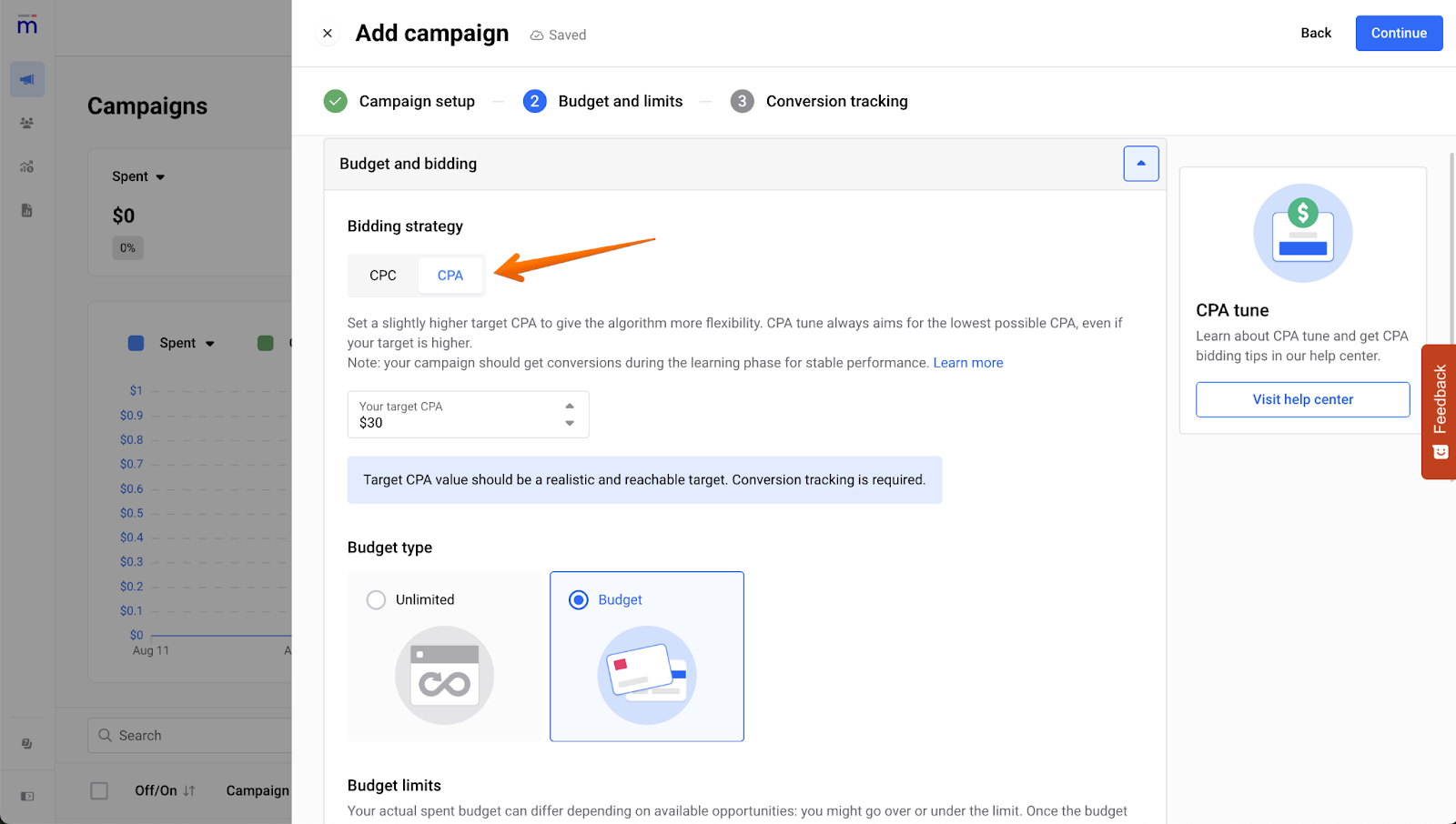This screenshot has width=1456, height=824.
Task: Select the Unlimited budget radio button
Action: (376, 600)
